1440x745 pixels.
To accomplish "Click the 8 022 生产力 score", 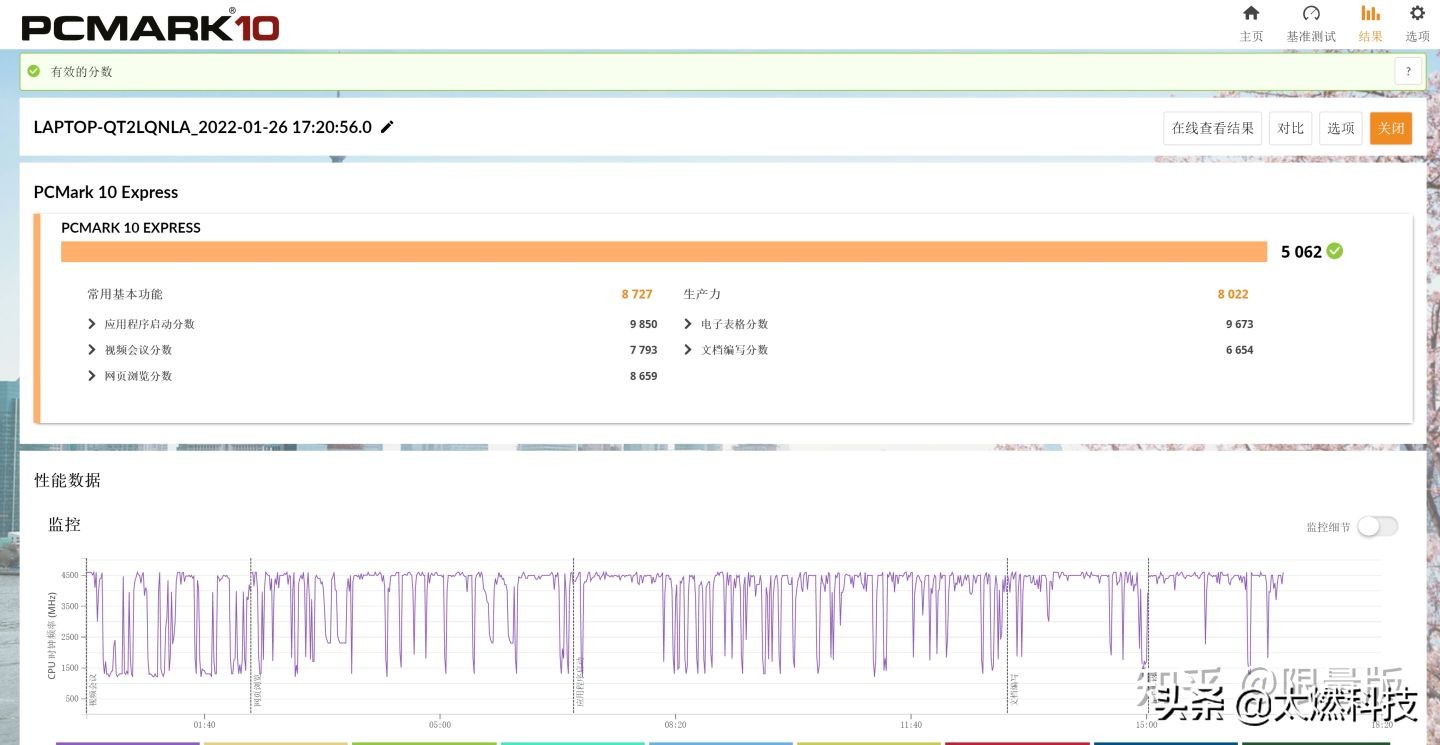I will 1233,294.
